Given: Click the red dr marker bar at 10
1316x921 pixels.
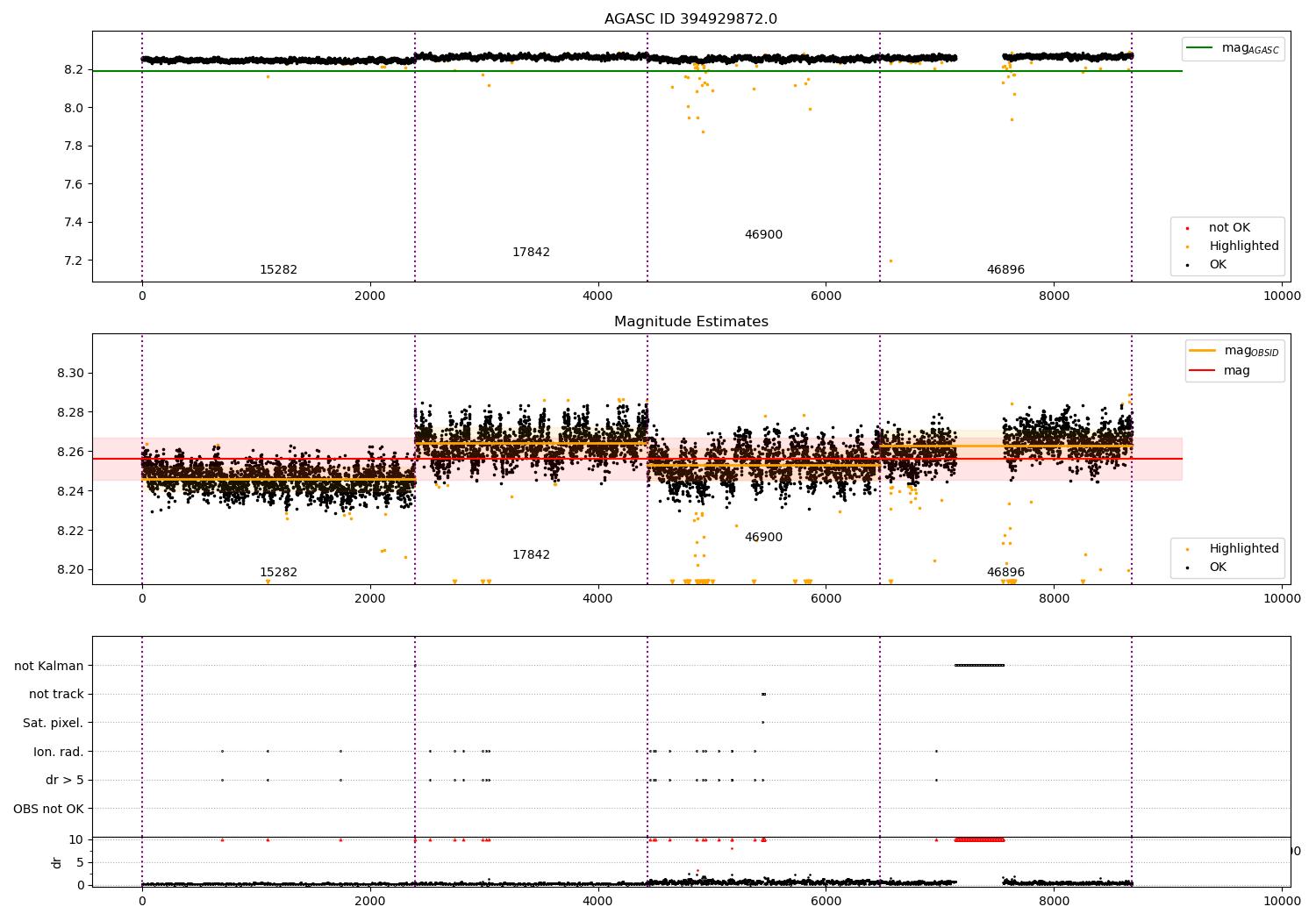Looking at the screenshot, I should tap(979, 839).
